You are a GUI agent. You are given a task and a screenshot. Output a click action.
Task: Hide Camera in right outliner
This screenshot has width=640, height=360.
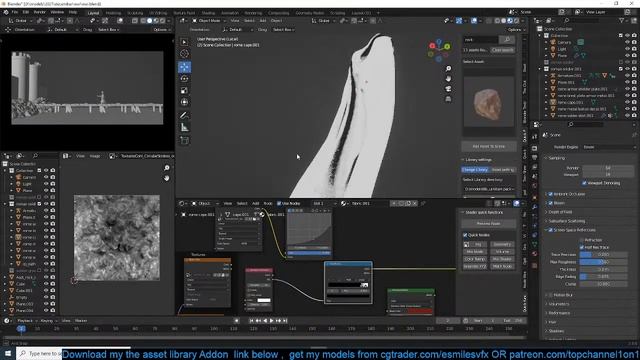[627, 42]
